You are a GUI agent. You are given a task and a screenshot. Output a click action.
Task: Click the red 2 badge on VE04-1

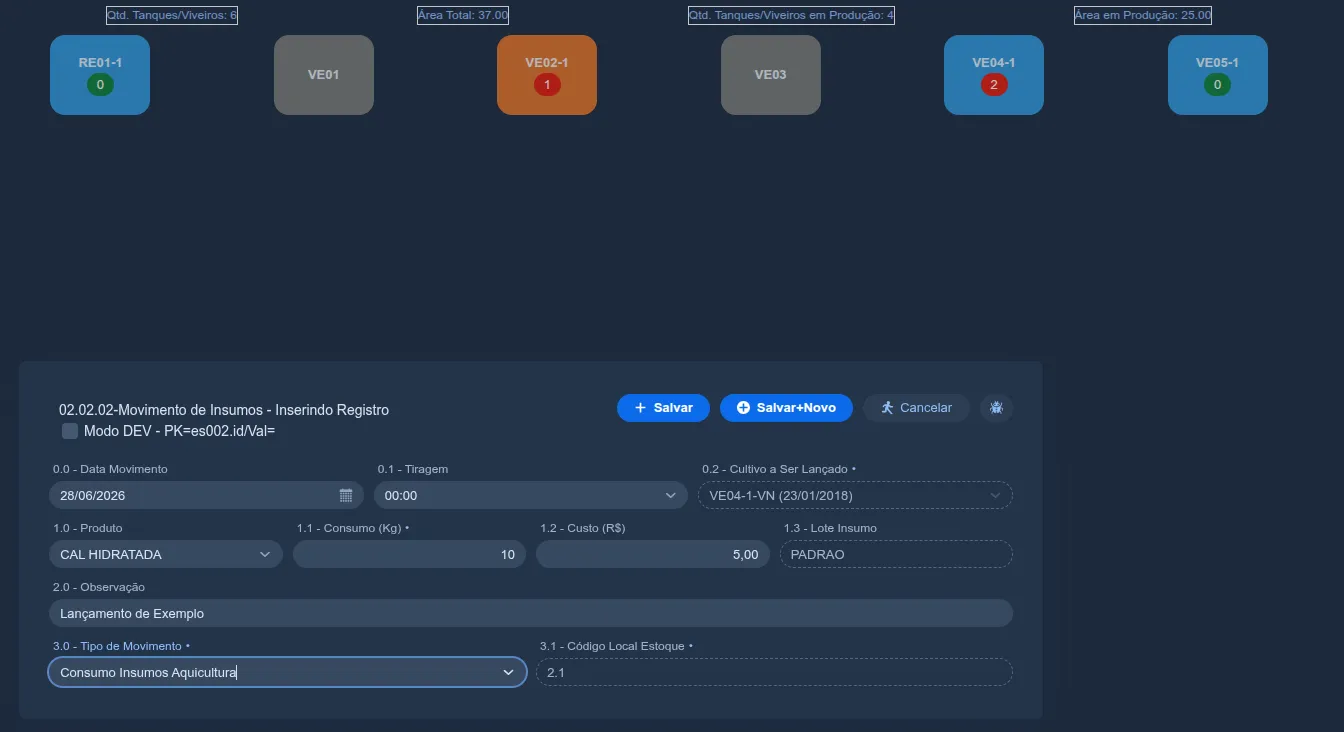click(x=994, y=85)
